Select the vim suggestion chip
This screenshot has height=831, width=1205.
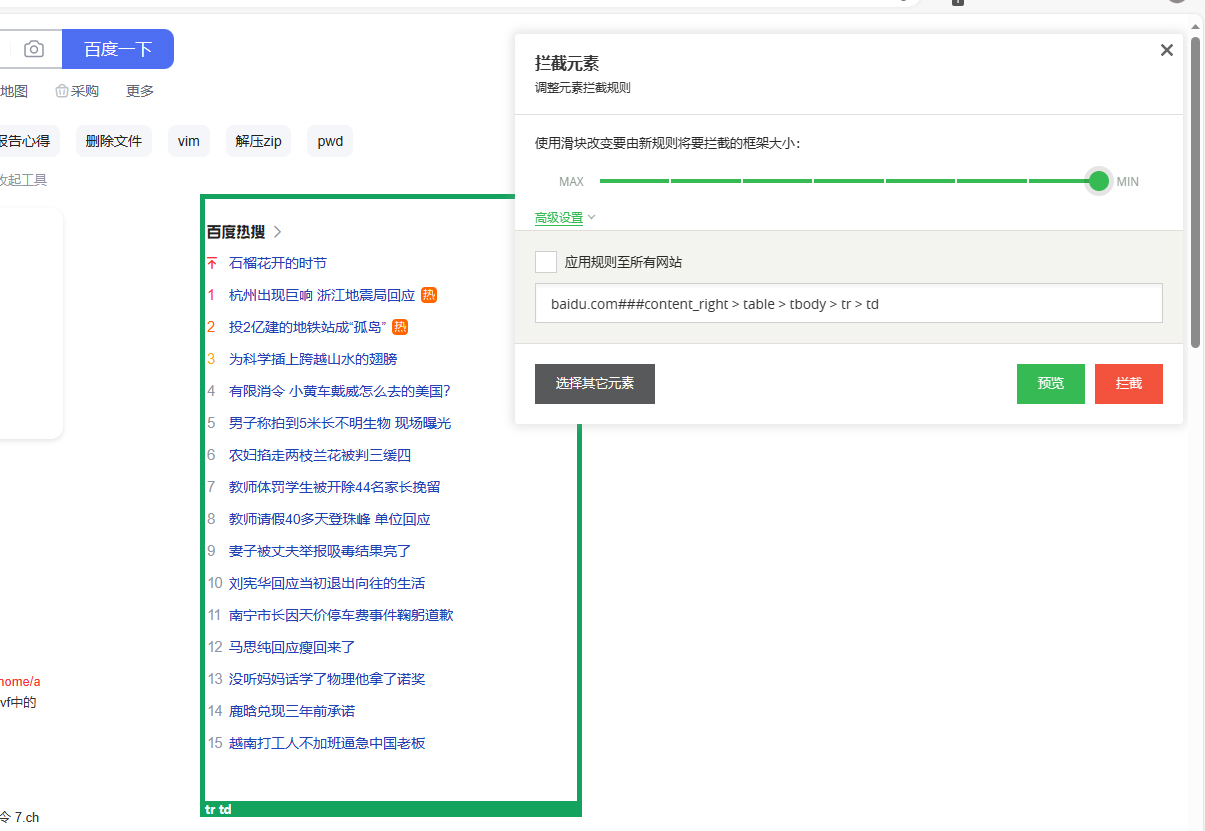[x=189, y=141]
